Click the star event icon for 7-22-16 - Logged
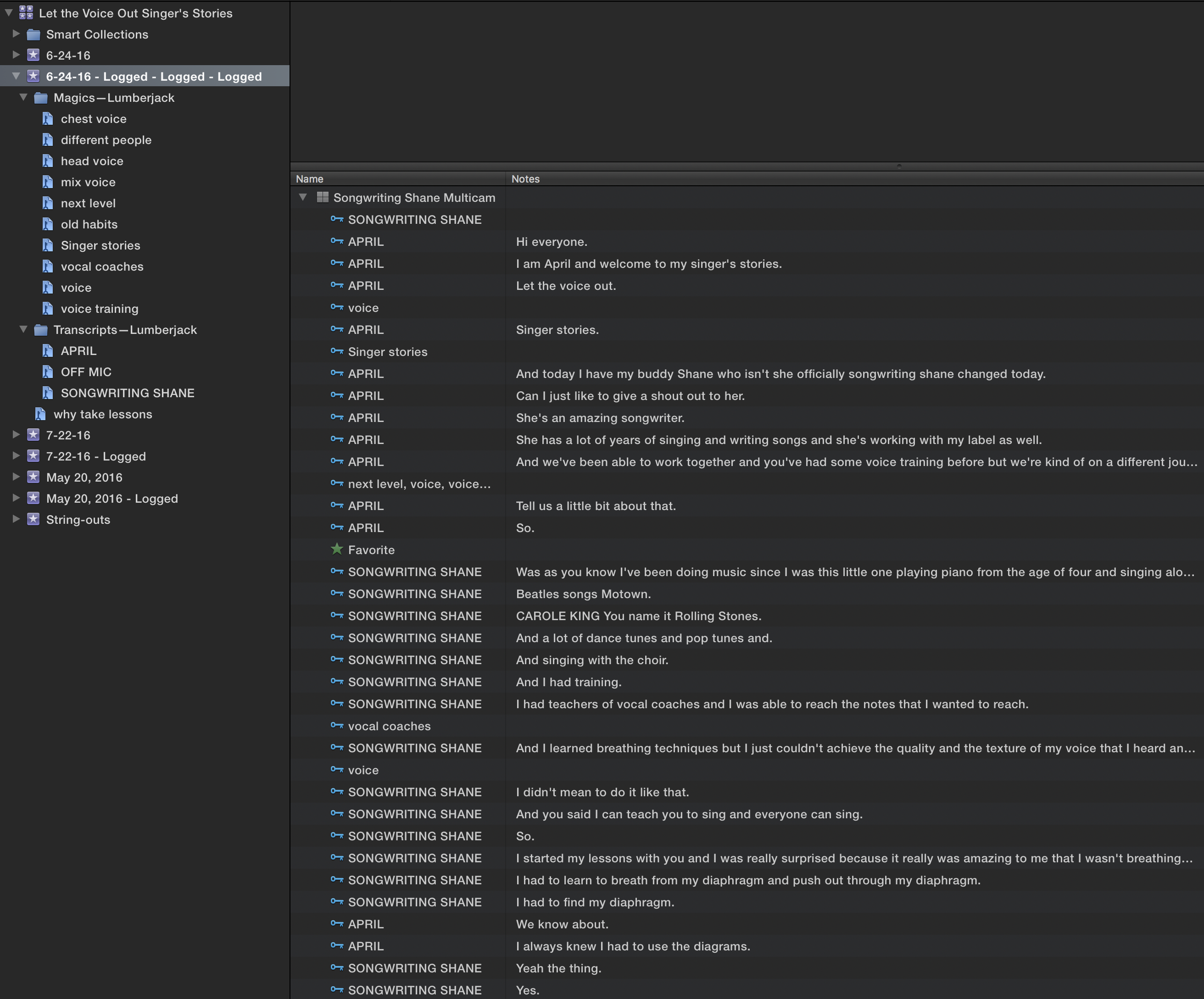The image size is (1204, 999). pyautogui.click(x=33, y=456)
